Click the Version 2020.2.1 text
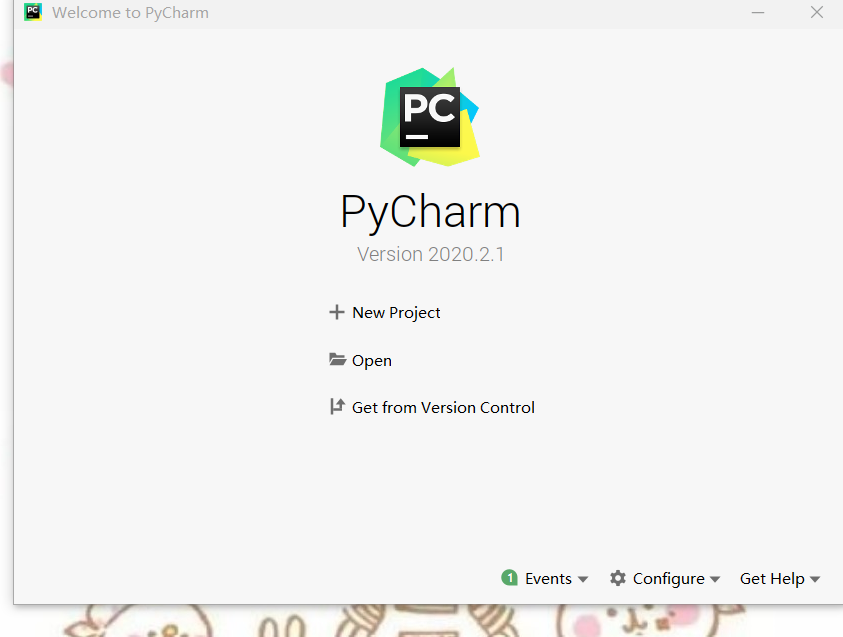The width and height of the screenshot is (843, 637). tap(431, 254)
